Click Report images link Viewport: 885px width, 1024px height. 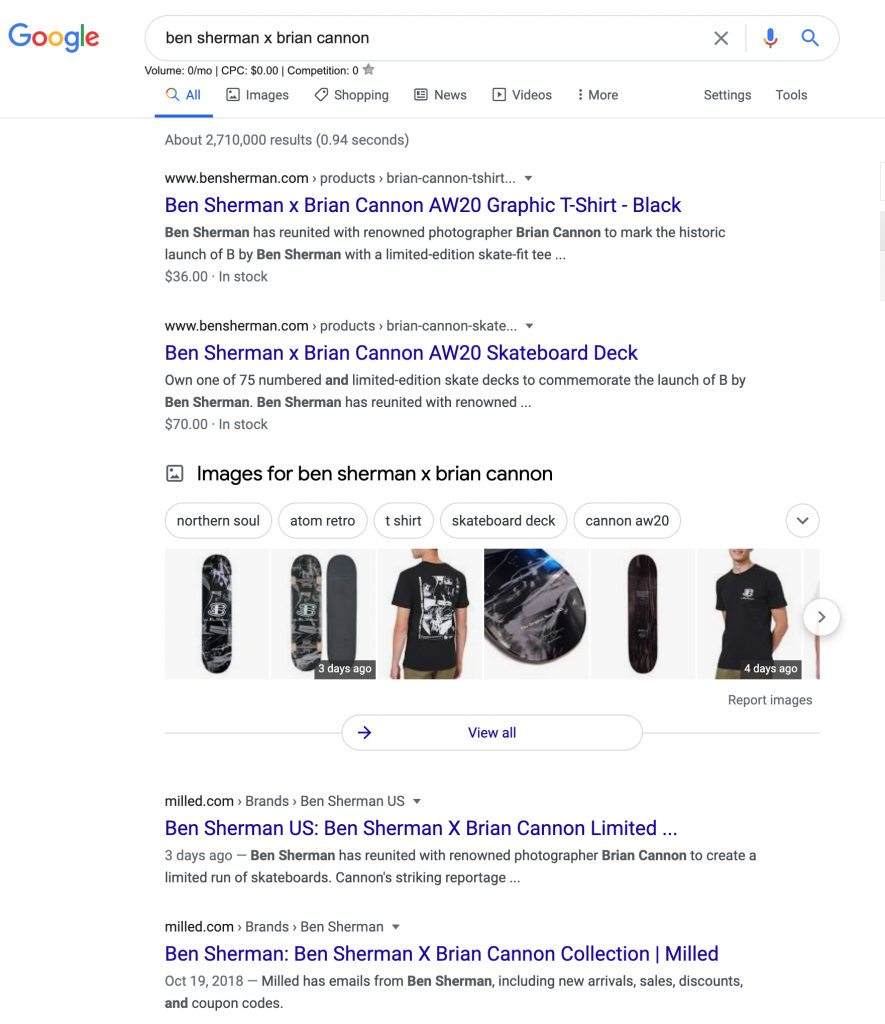coord(770,700)
